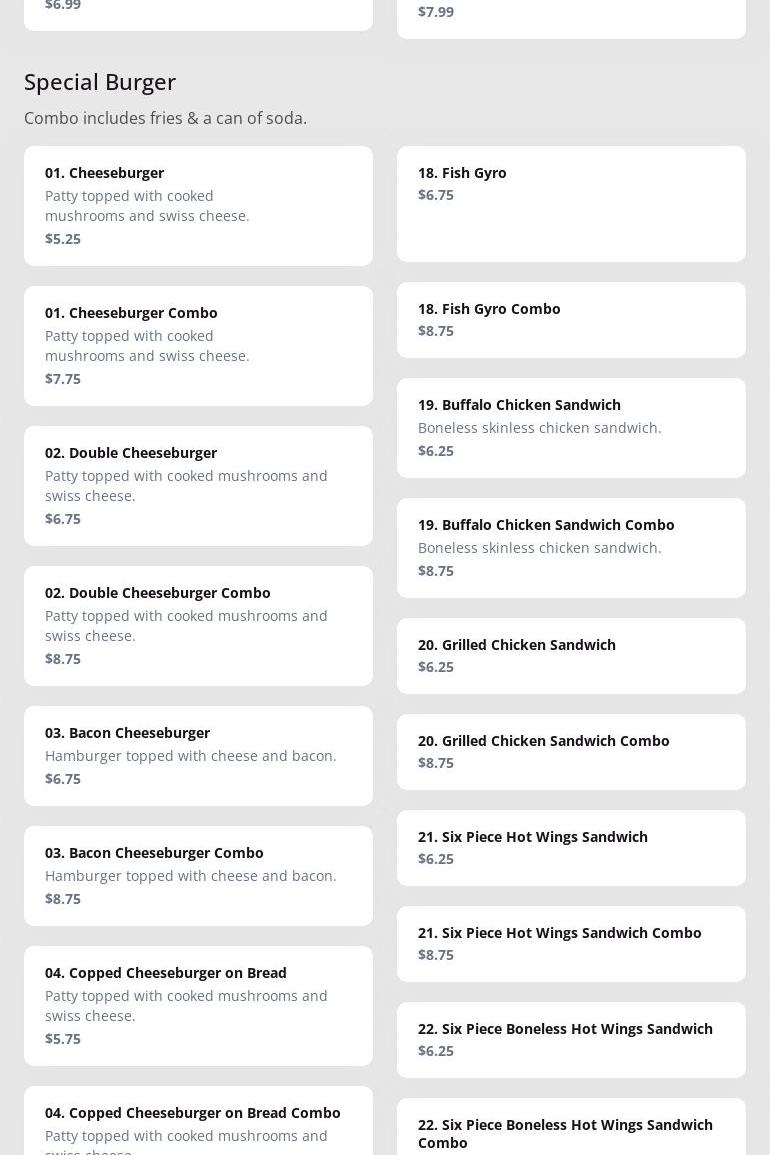Select 04. Copped Cheeseburger on Bread, $5.75

point(198,1006)
